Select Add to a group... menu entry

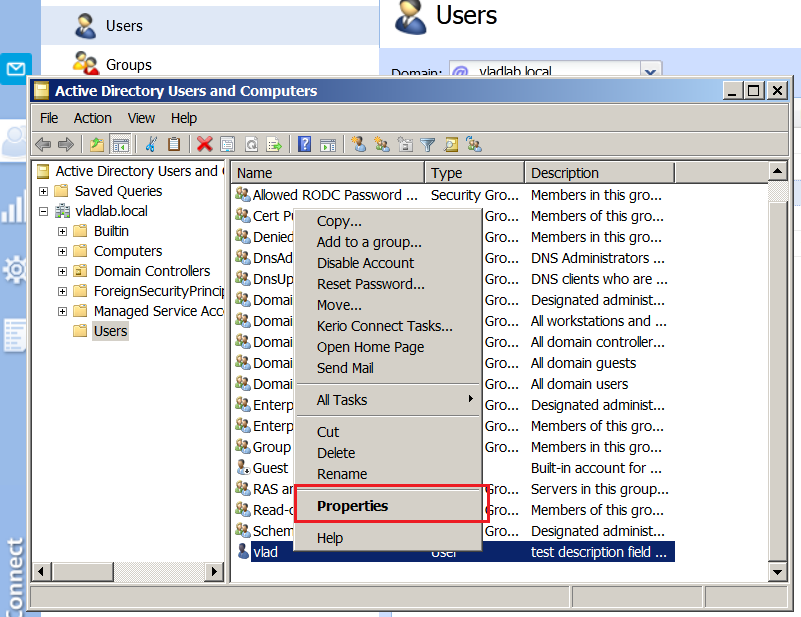point(388,242)
